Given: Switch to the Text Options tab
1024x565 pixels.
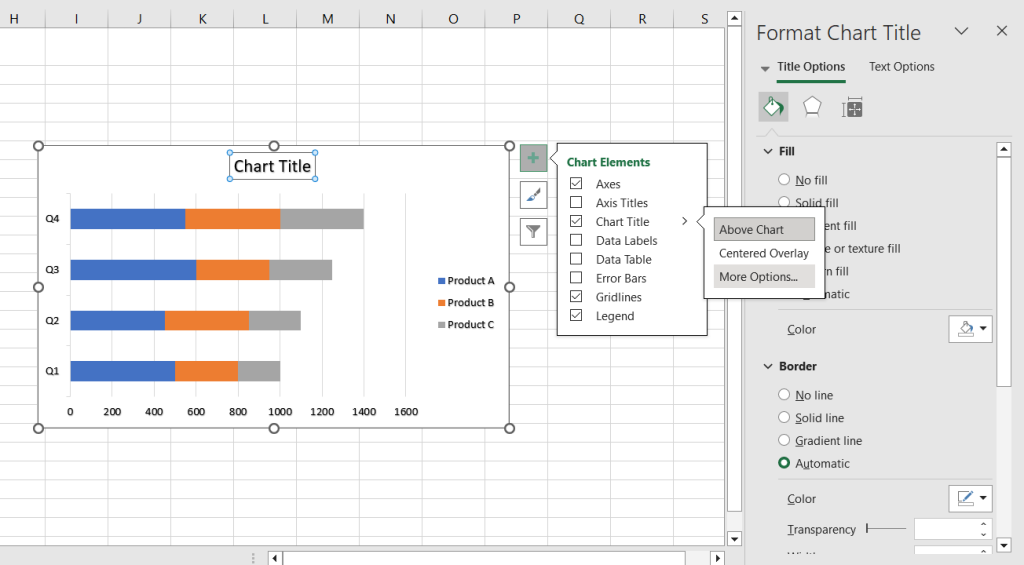Looking at the screenshot, I should pyautogui.click(x=901, y=67).
